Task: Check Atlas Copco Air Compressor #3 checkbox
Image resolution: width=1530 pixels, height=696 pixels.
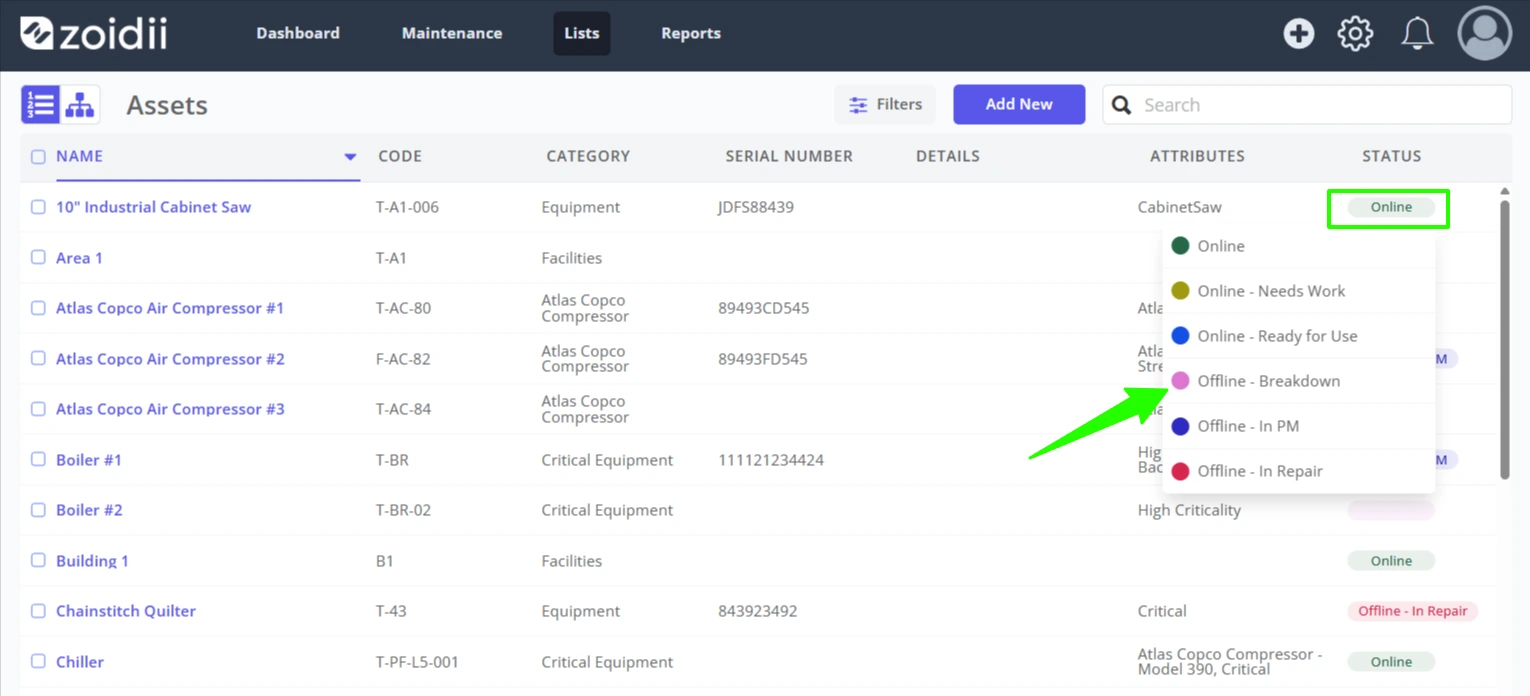Action: (x=38, y=409)
